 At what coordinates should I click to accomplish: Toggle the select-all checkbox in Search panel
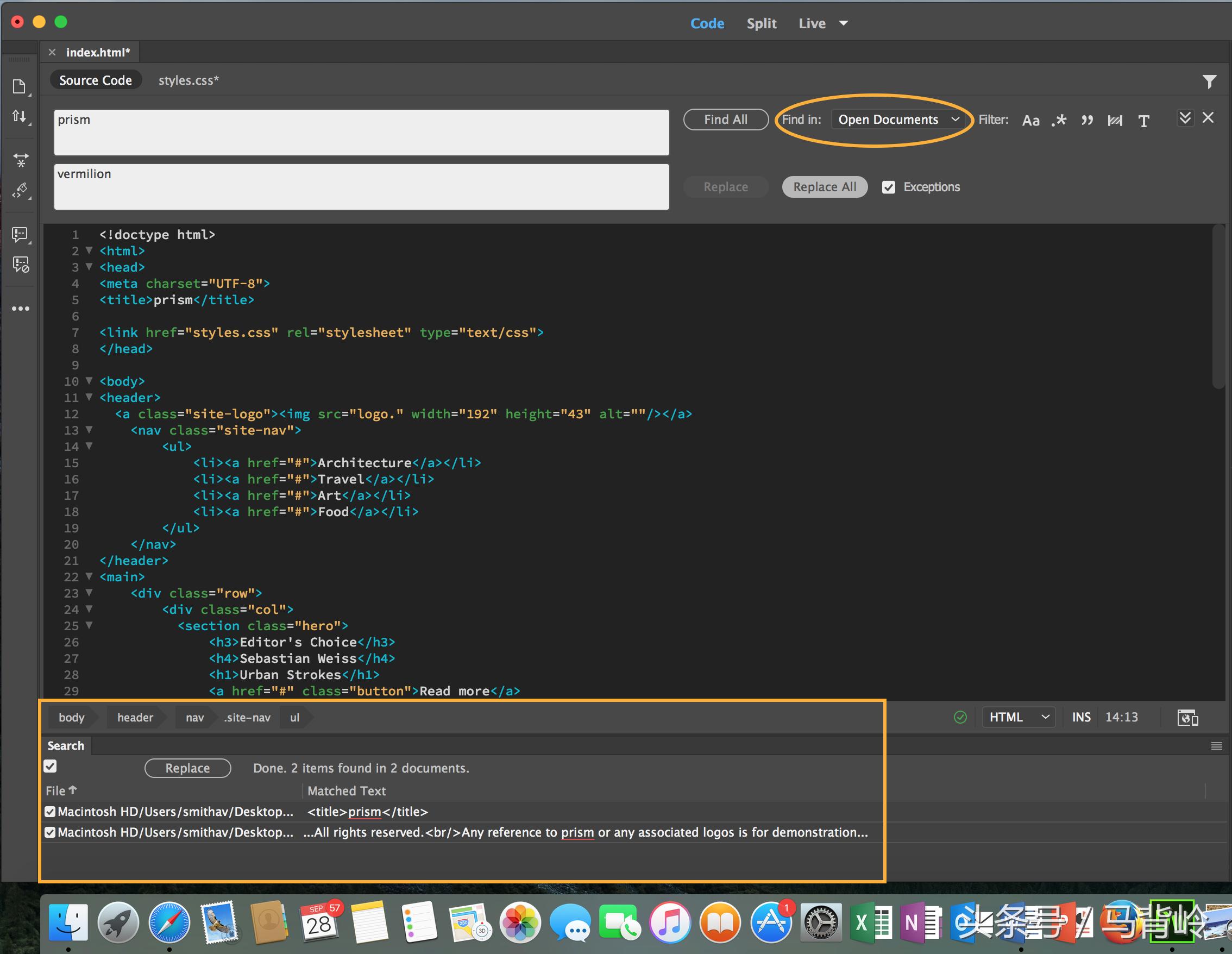coord(50,766)
